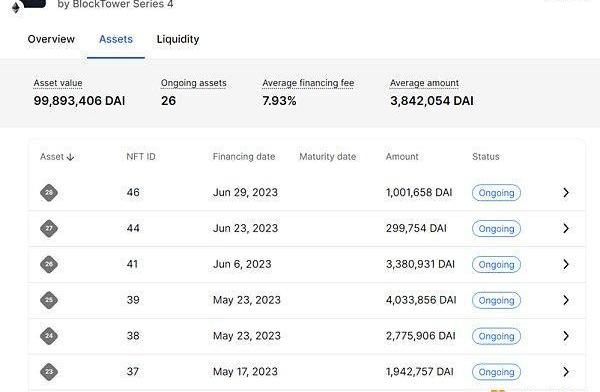This screenshot has height=392, width=600.
Task: Select the Assets tab
Action: pyautogui.click(x=116, y=39)
